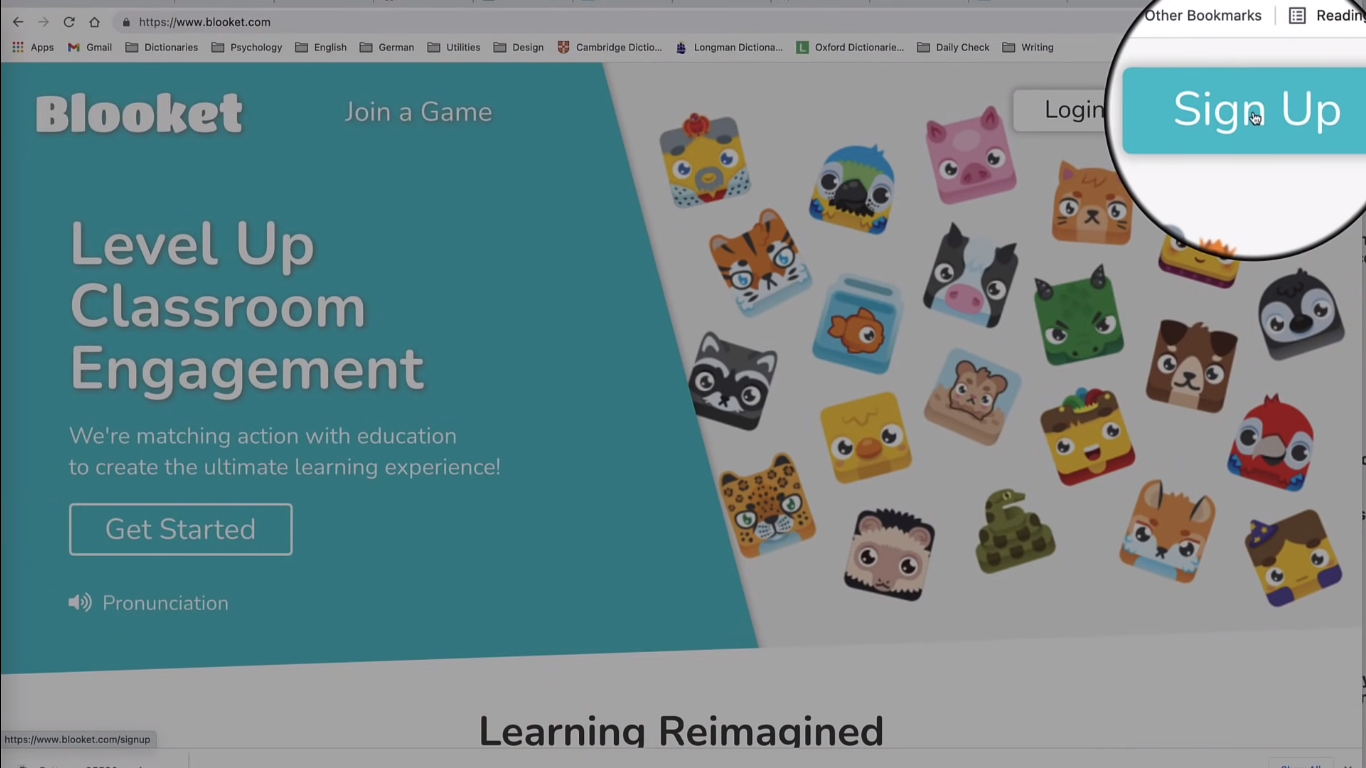This screenshot has width=1366, height=768.
Task: Click the gray raccoon Blook
Action: 733,381
